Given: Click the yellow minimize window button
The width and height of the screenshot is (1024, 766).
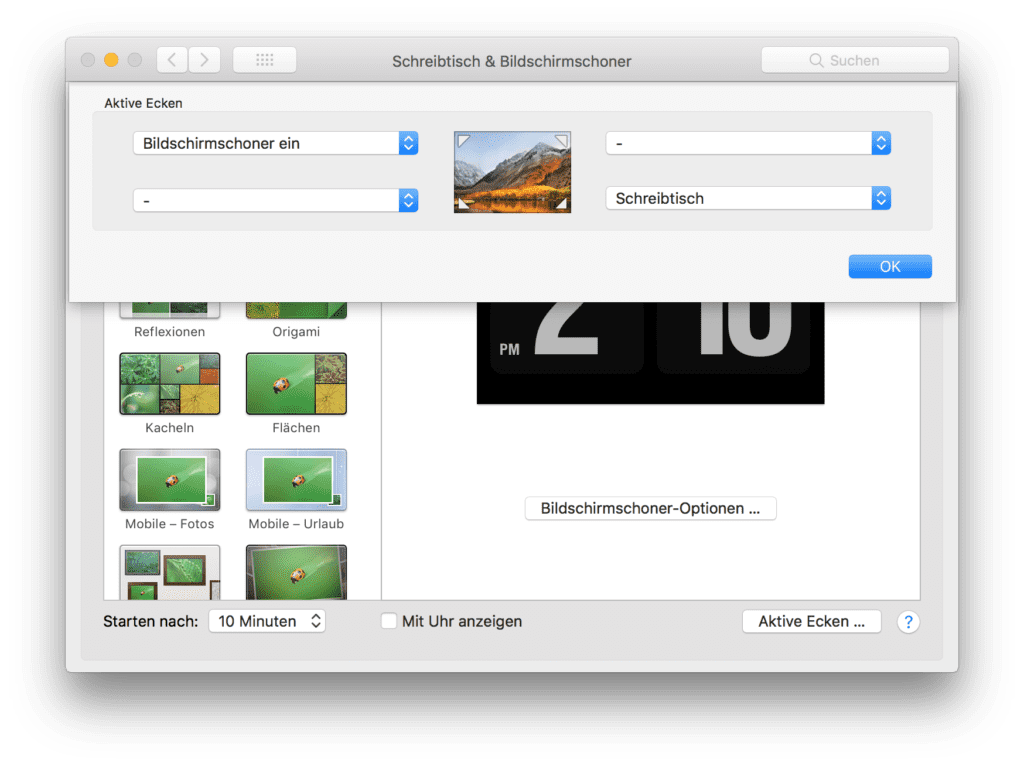Looking at the screenshot, I should pos(111,60).
